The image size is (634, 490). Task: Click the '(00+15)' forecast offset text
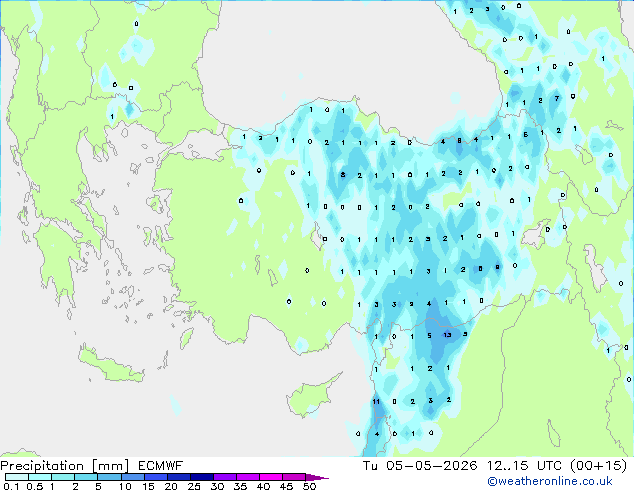[x=598, y=466]
